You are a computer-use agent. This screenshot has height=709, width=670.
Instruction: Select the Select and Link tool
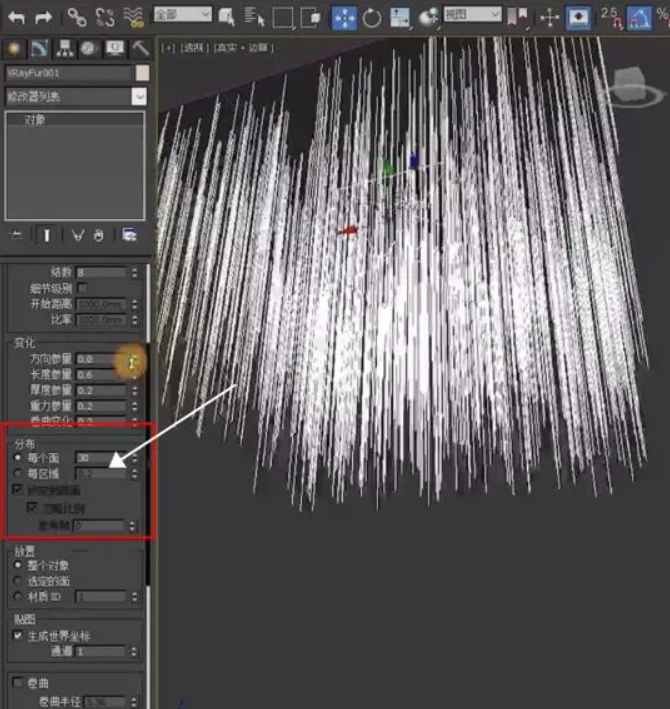77,17
